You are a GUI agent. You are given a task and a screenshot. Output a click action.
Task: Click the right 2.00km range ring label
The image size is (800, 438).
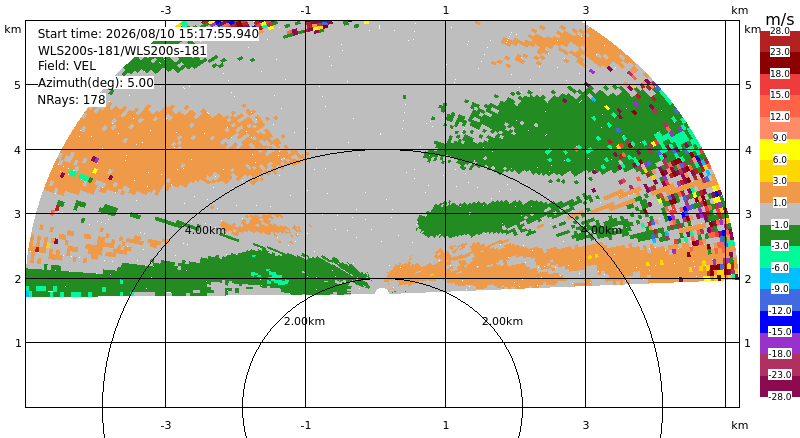503,321
